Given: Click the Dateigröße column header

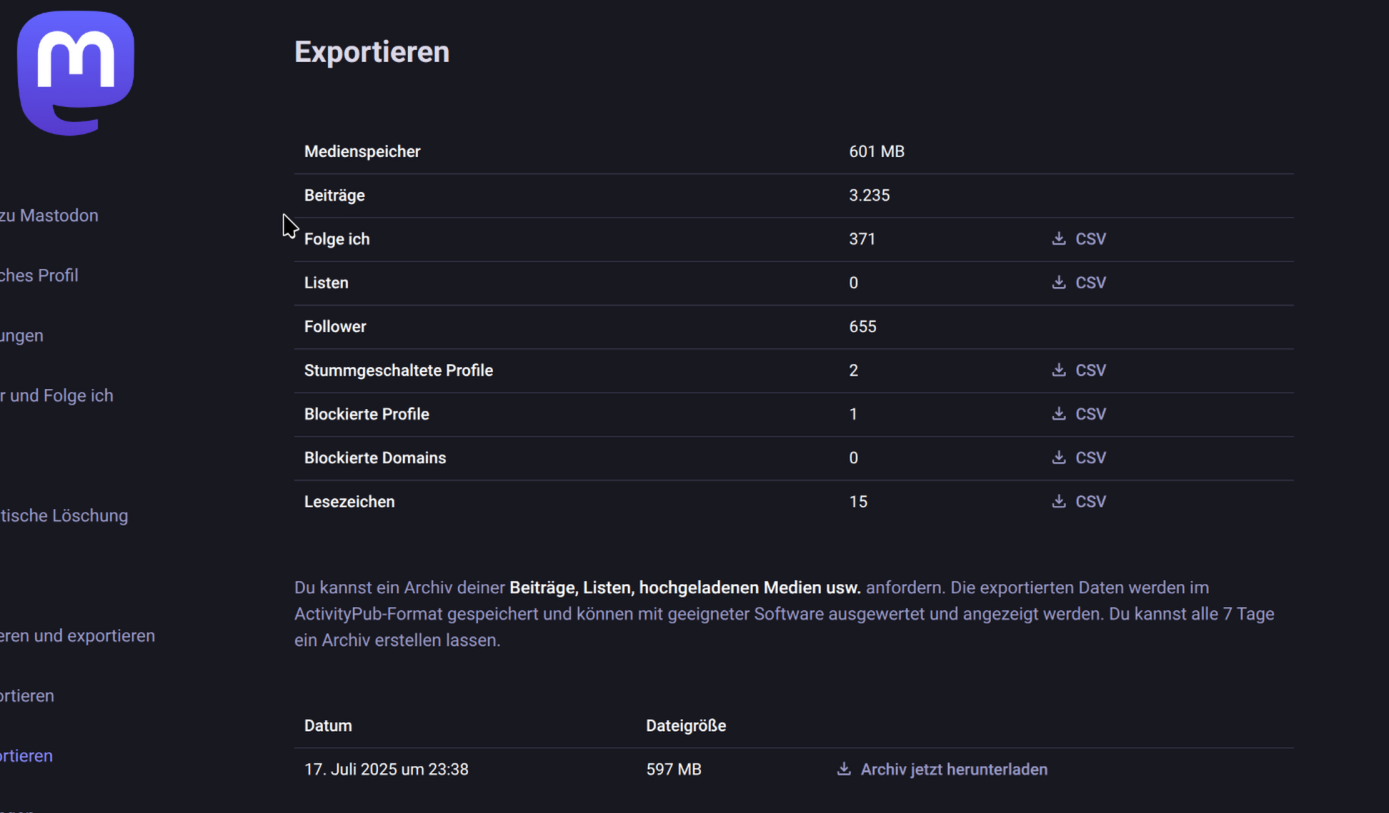Looking at the screenshot, I should point(686,726).
